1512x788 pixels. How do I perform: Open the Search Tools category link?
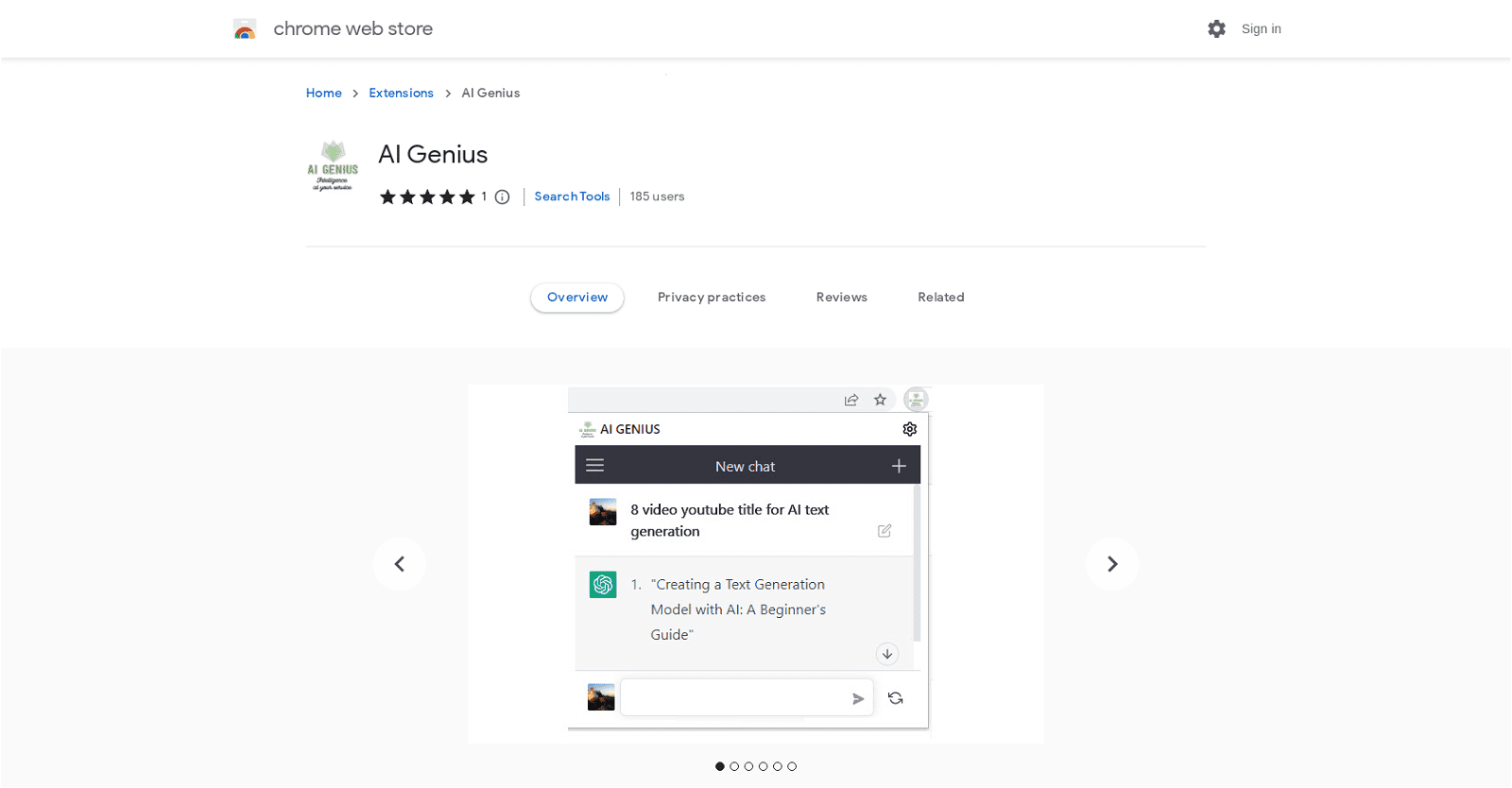572,197
